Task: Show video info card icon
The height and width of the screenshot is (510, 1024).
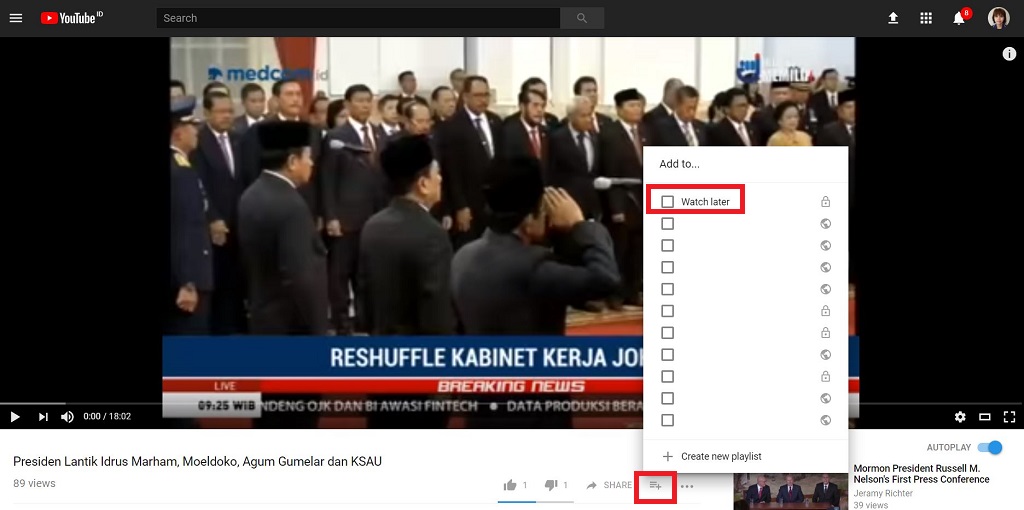Action: click(1009, 54)
